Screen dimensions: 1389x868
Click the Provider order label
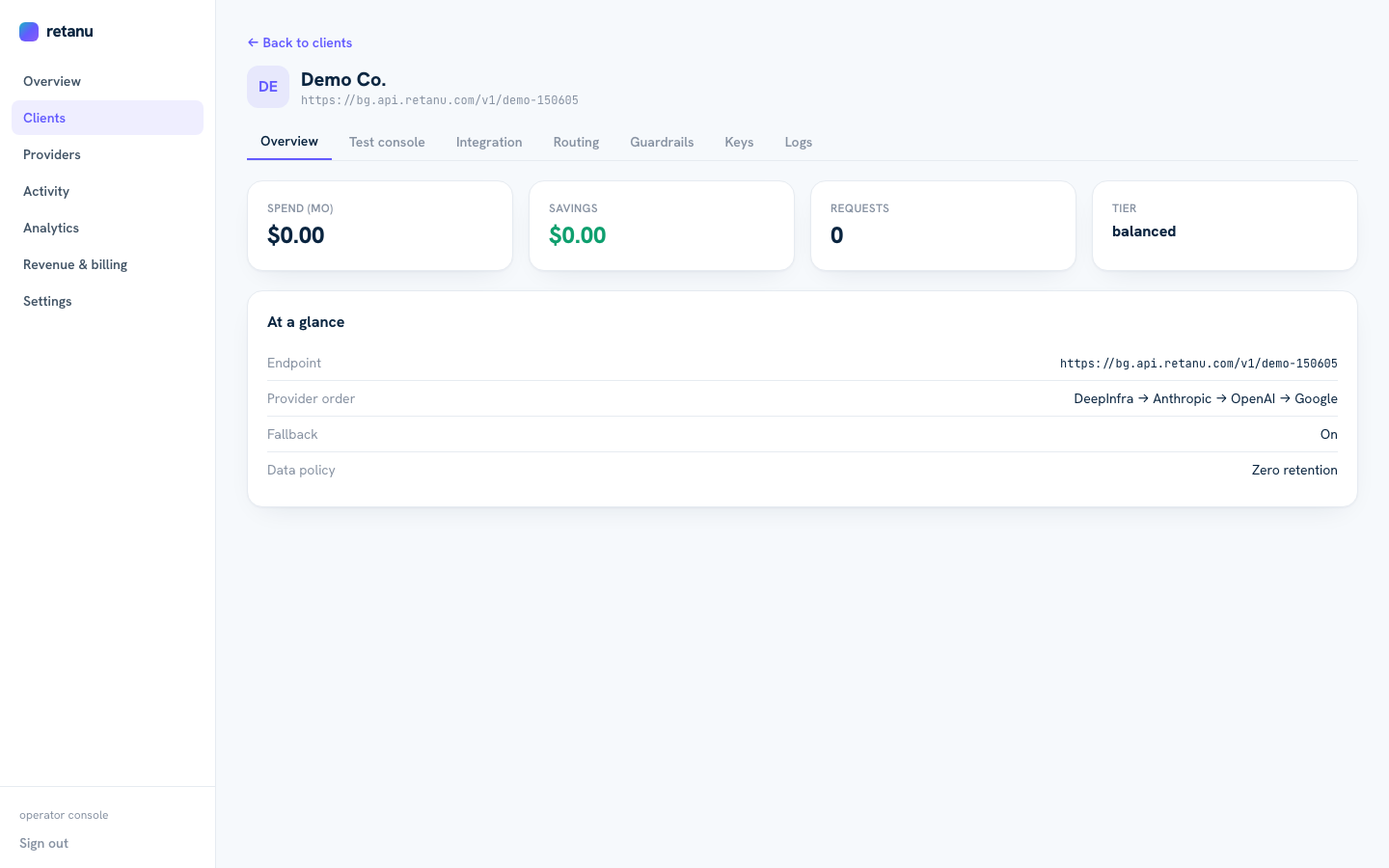point(311,398)
